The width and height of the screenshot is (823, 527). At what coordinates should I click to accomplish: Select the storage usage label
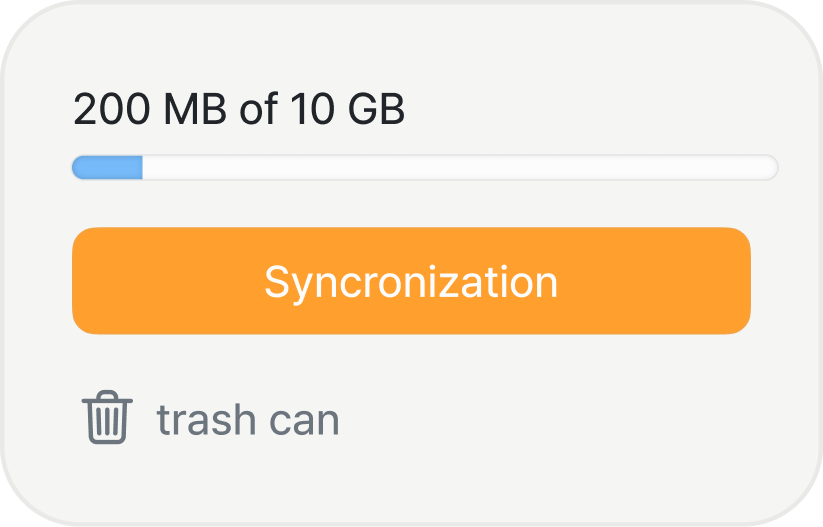(x=239, y=110)
